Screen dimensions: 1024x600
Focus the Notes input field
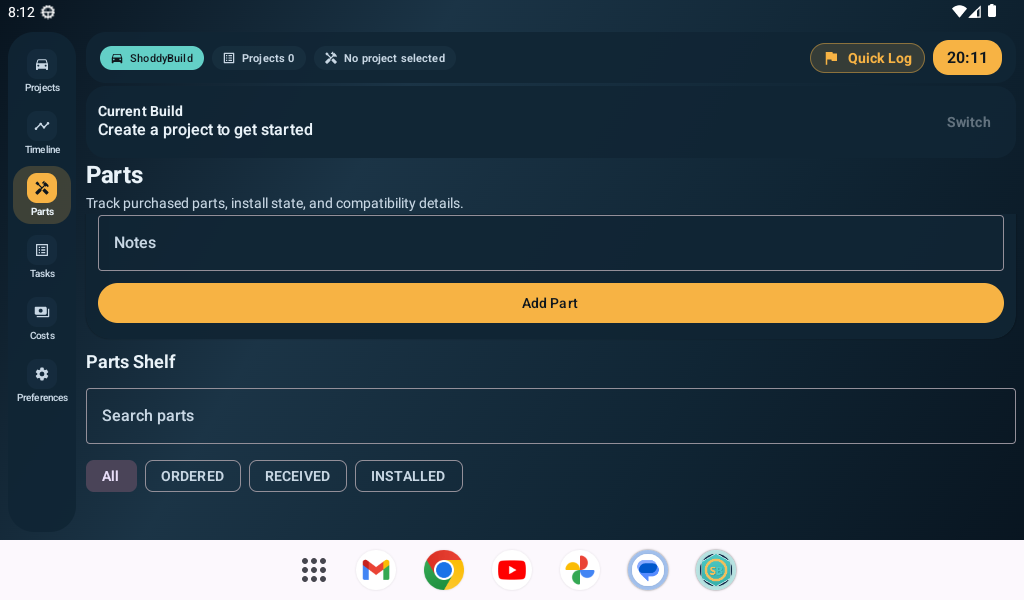(x=551, y=243)
